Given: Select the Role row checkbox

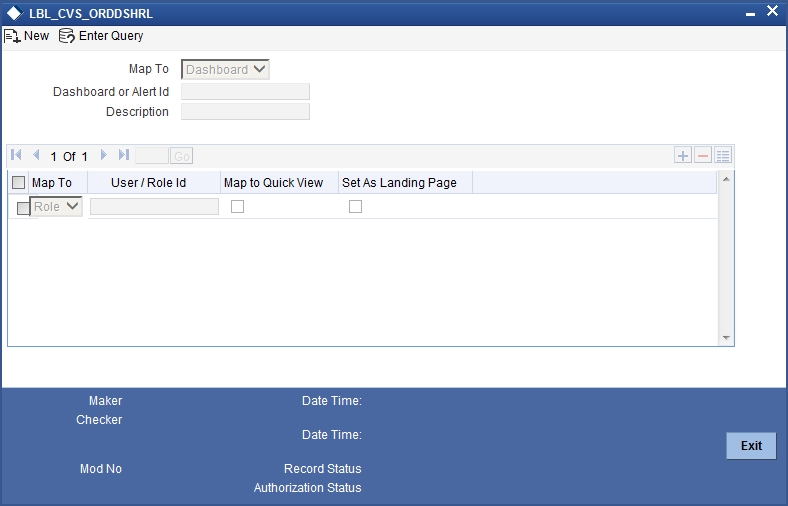Looking at the screenshot, I should point(23,208).
